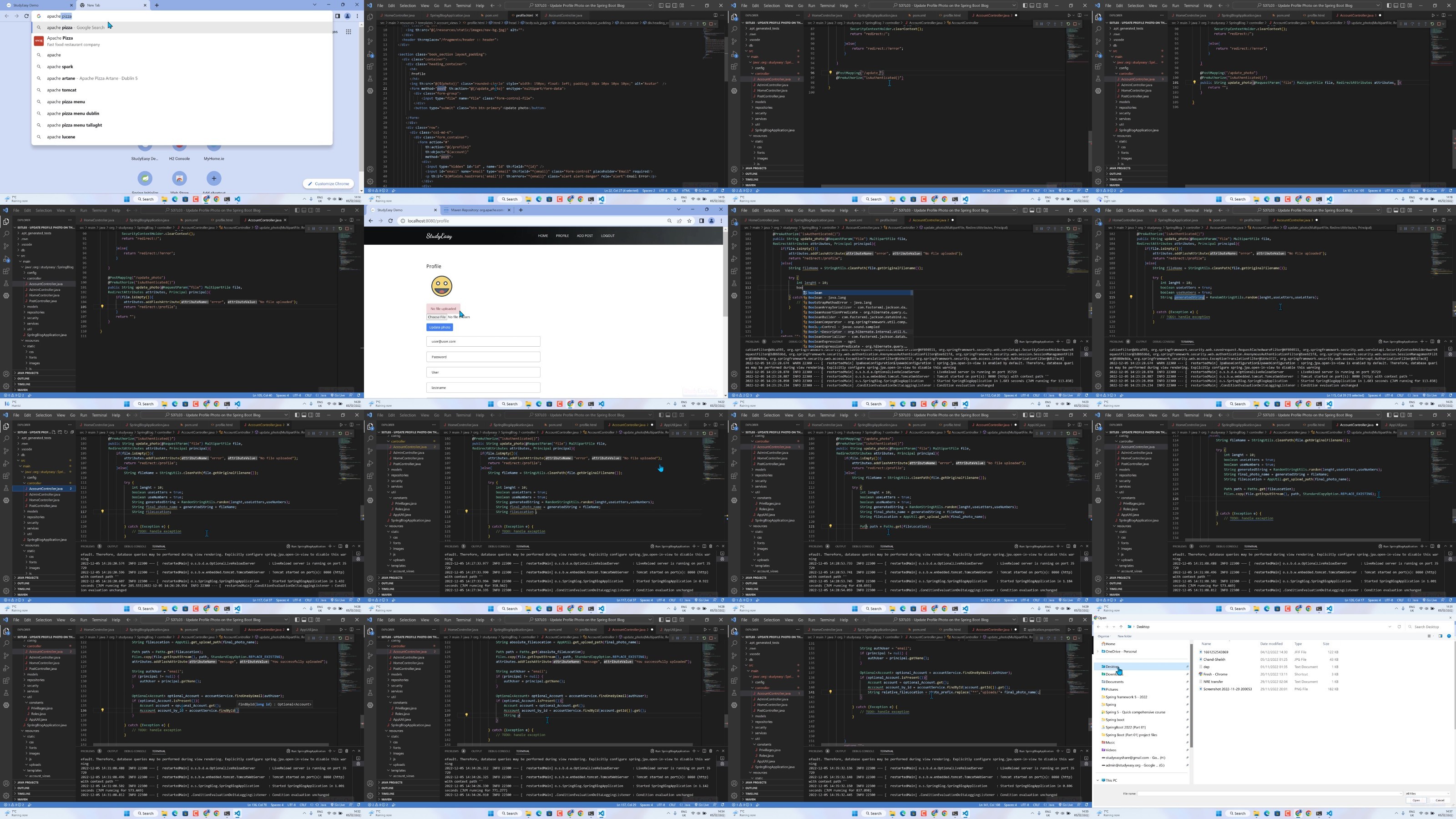Screen dimensions: 1456x819
Task: Click the smiley profile avatar image
Action: 441,286
